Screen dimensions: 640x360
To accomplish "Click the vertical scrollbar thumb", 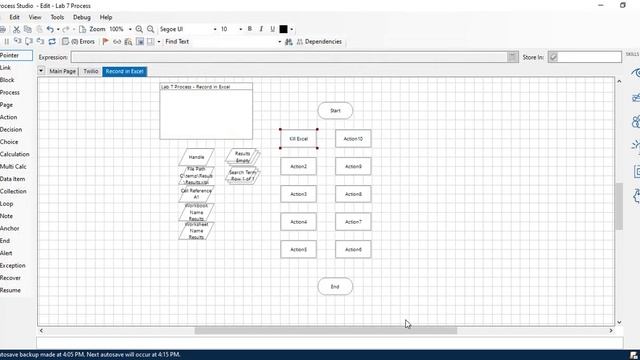I will click(619, 206).
